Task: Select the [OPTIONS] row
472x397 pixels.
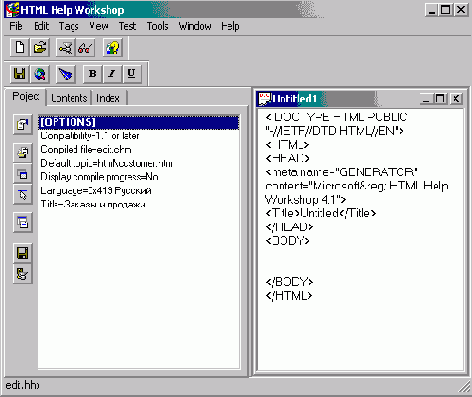Action: point(138,122)
